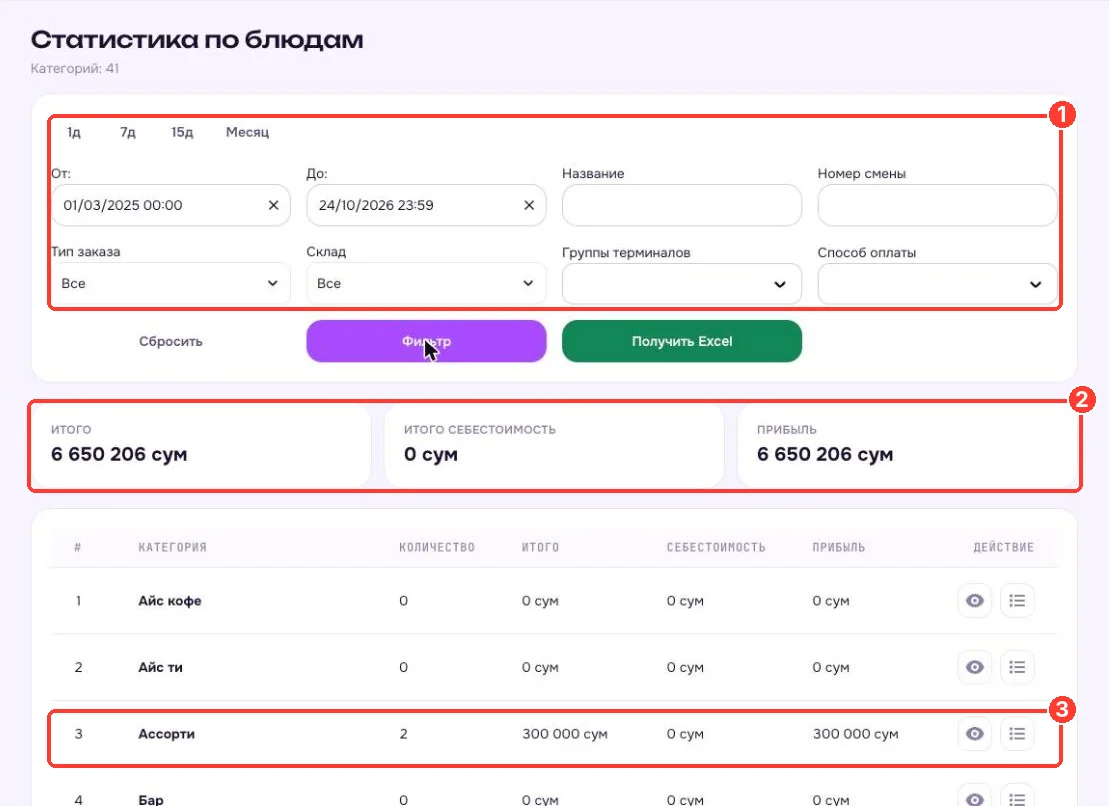The height and width of the screenshot is (806, 1109).
Task: Focus the Название input field
Action: click(x=682, y=205)
